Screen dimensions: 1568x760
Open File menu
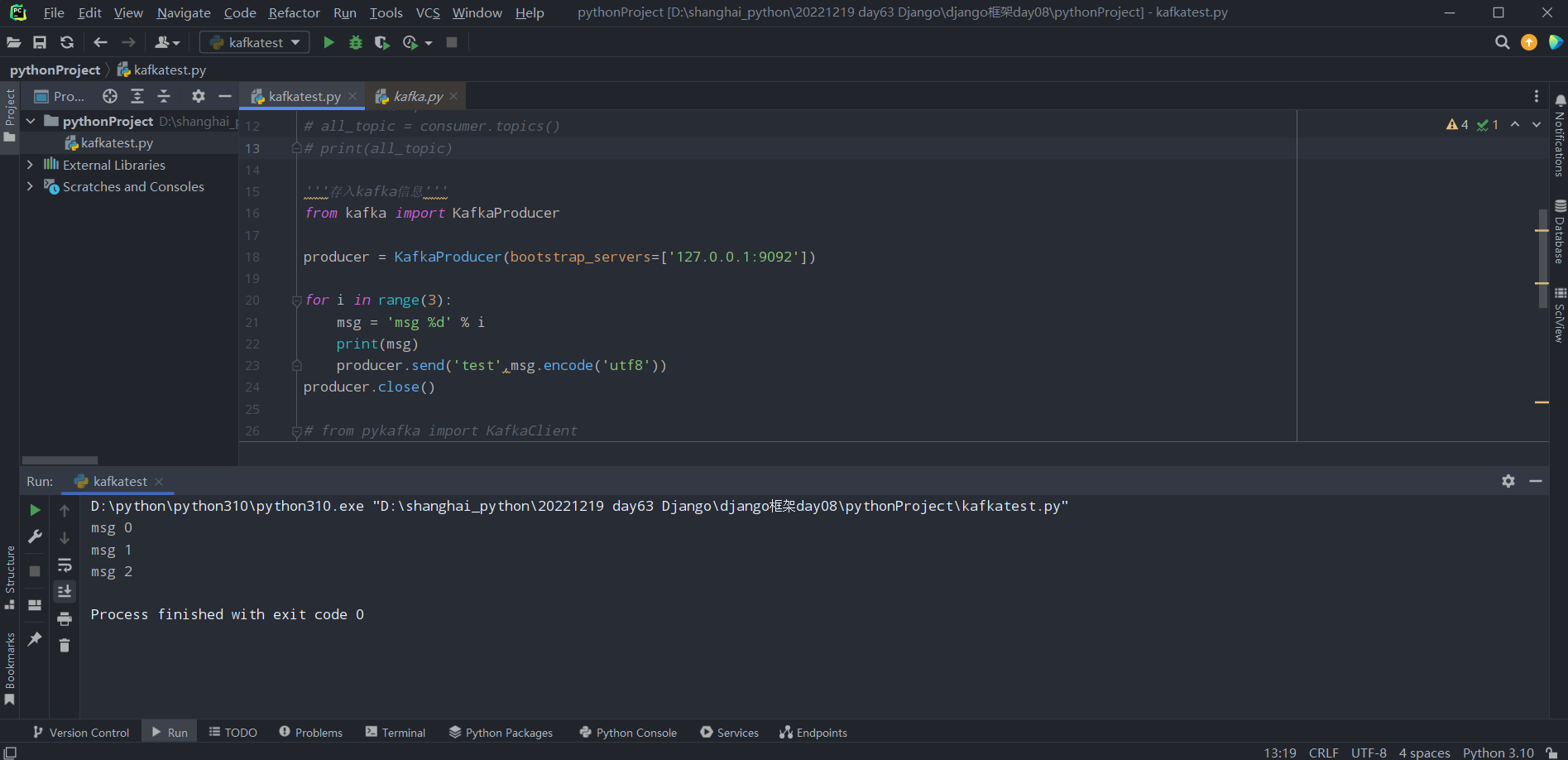pos(54,12)
